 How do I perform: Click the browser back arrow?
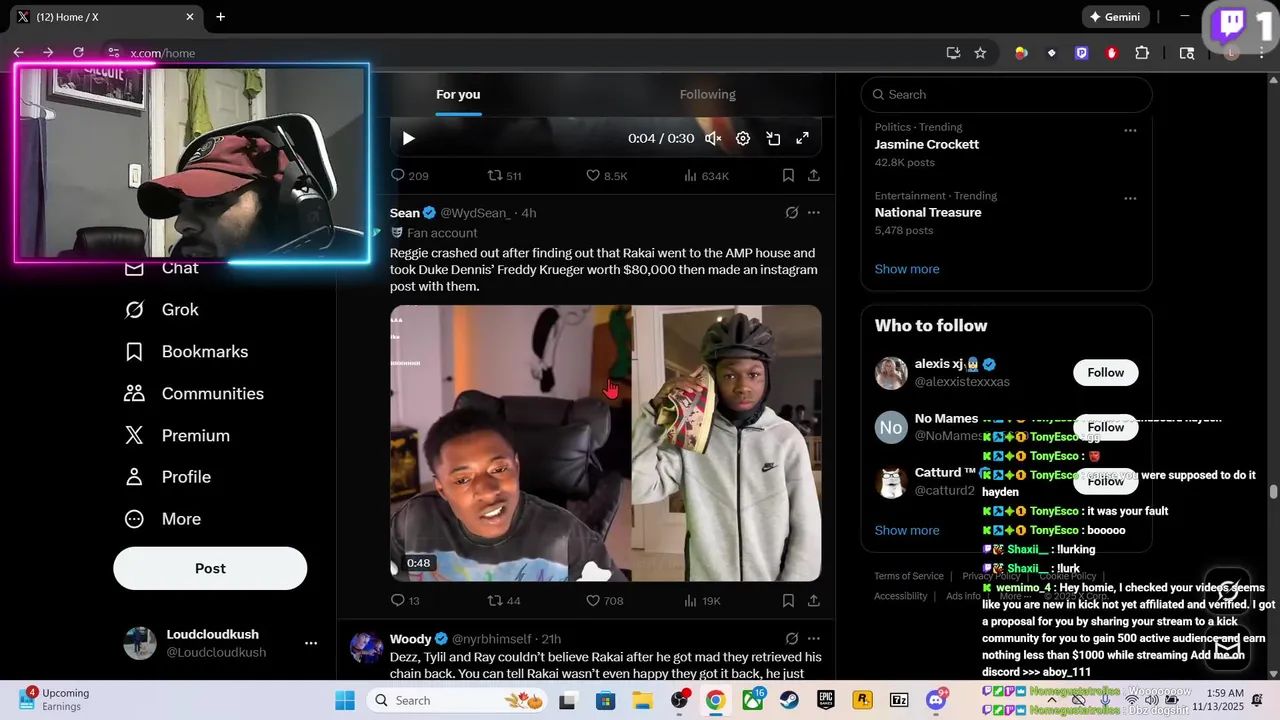(18, 53)
